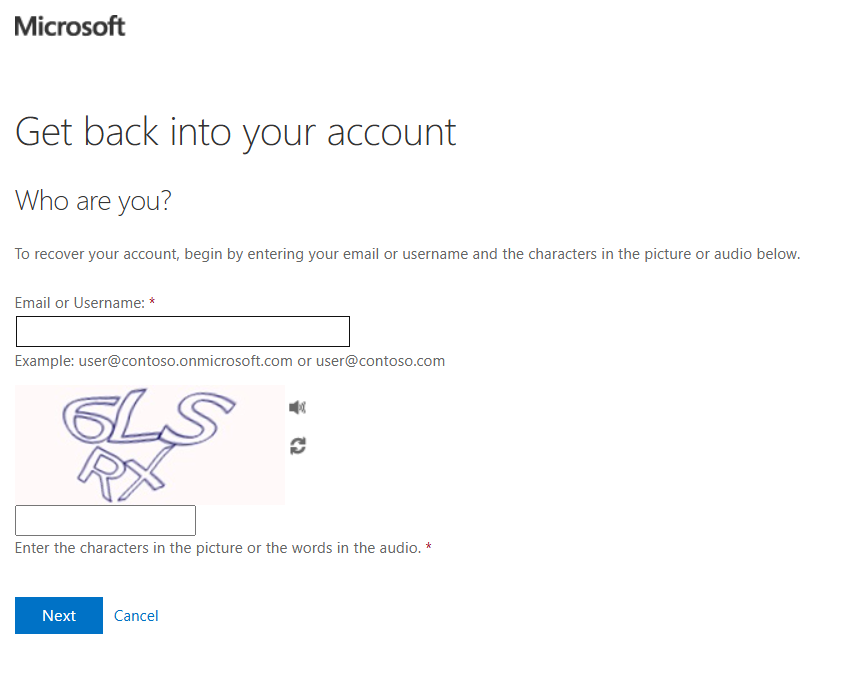
Task: Click the "To recover your account" instruction paragraph
Action: 407,254
